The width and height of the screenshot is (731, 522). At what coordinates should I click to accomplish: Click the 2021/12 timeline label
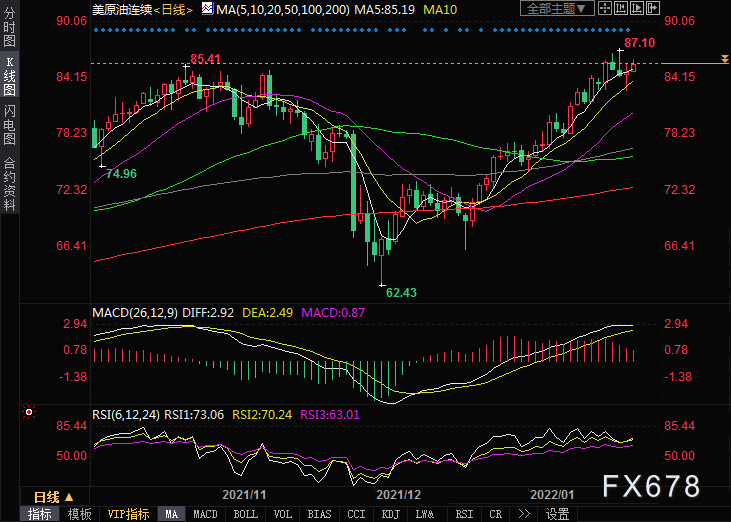coord(398,495)
